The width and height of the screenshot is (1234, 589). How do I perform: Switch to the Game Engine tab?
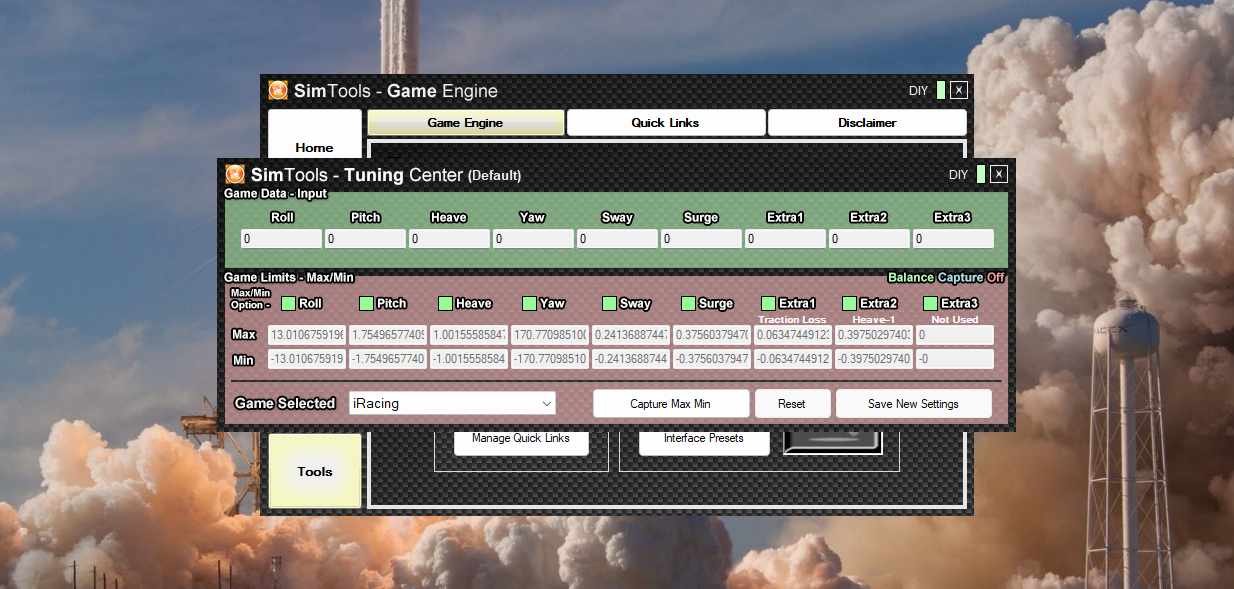click(x=466, y=123)
